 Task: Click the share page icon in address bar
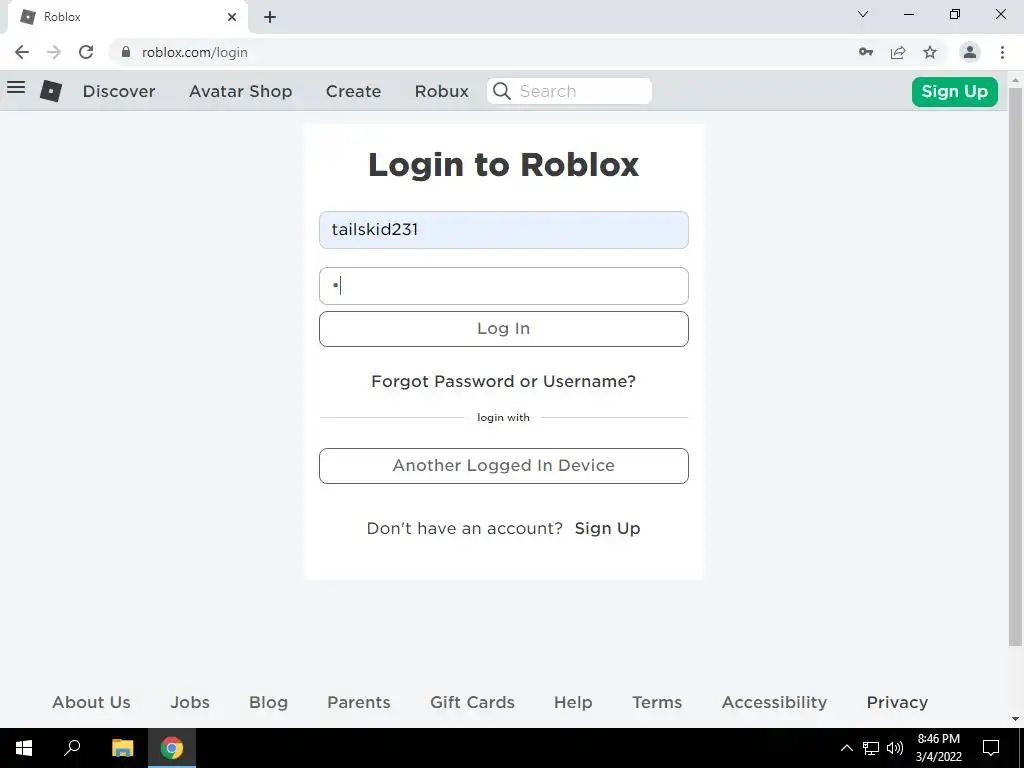pos(898,52)
